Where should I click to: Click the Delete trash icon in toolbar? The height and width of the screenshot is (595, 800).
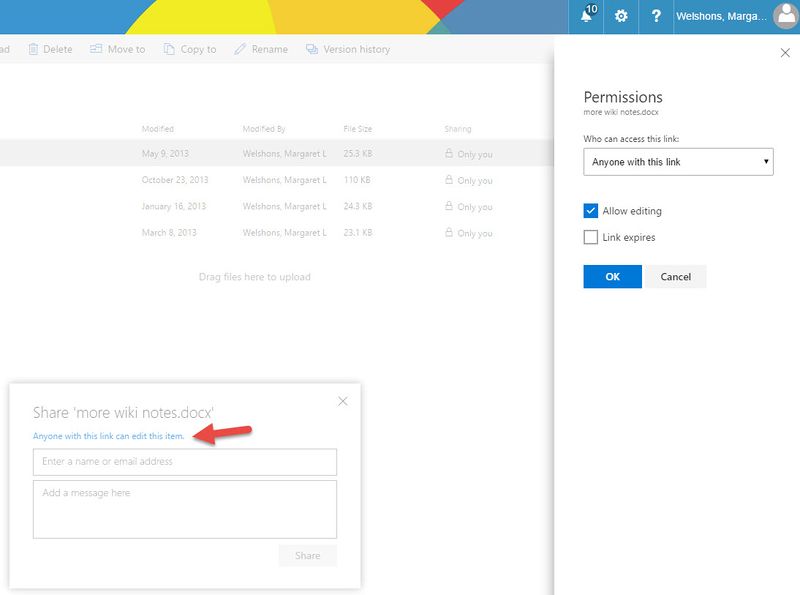pyautogui.click(x=33, y=49)
